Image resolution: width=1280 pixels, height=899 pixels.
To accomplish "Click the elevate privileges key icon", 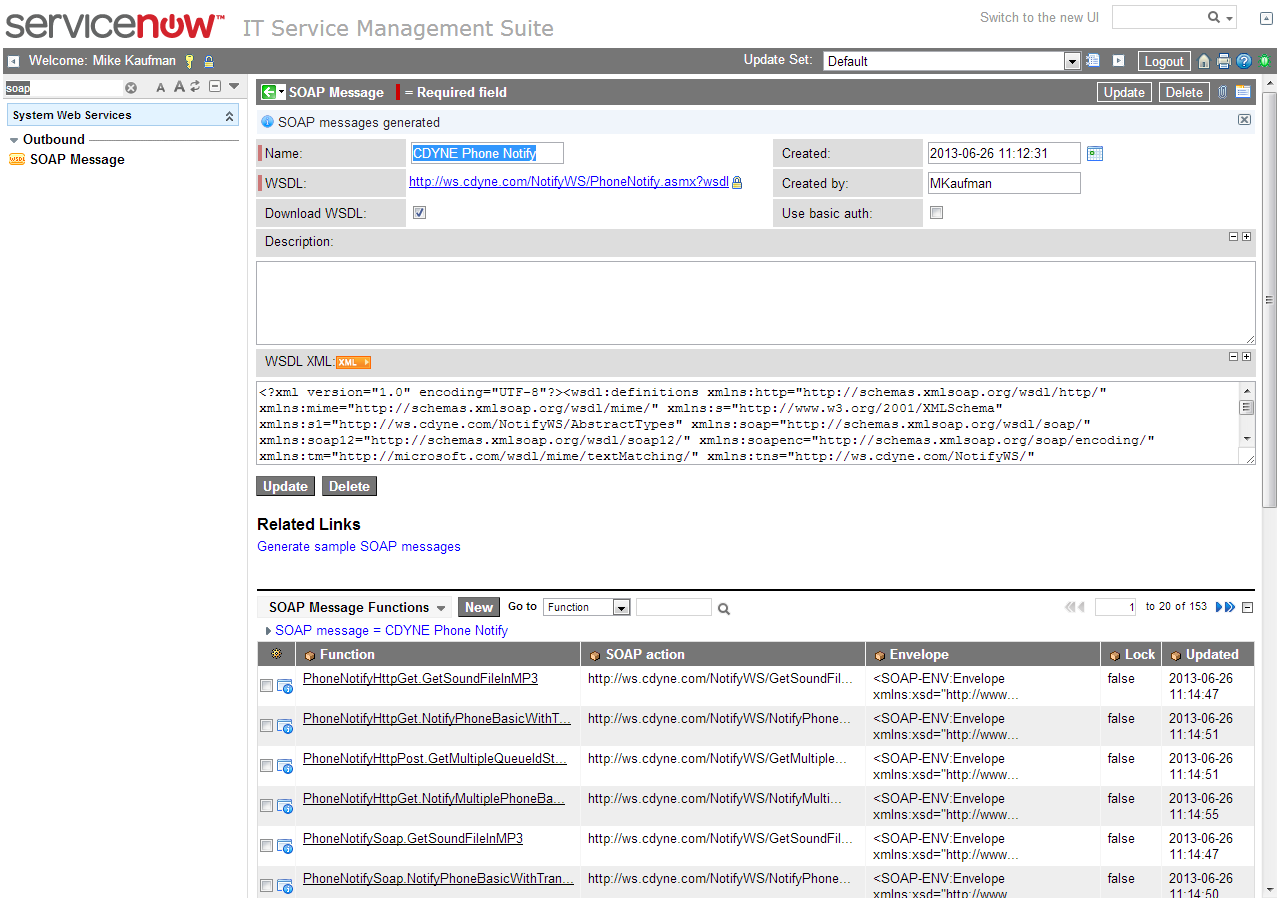I will (189, 61).
